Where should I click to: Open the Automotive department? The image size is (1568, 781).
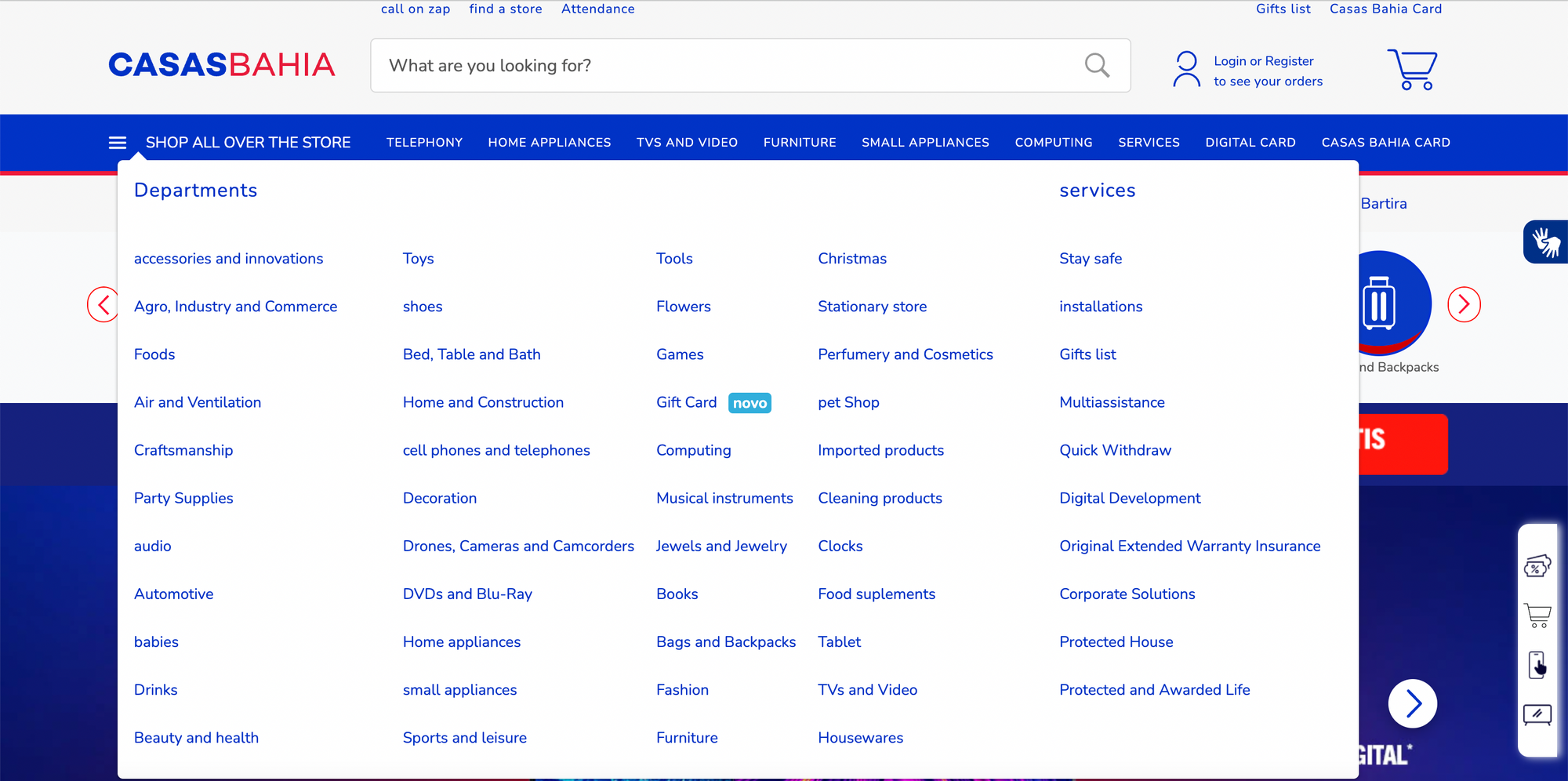173,594
